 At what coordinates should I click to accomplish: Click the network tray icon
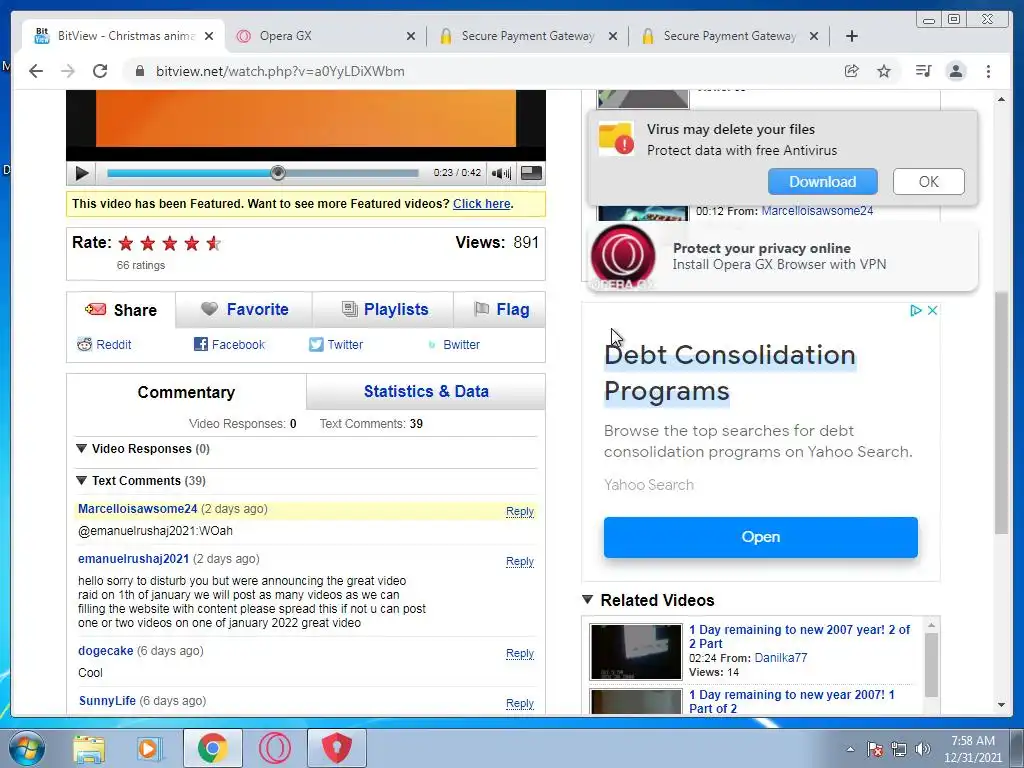[899, 749]
